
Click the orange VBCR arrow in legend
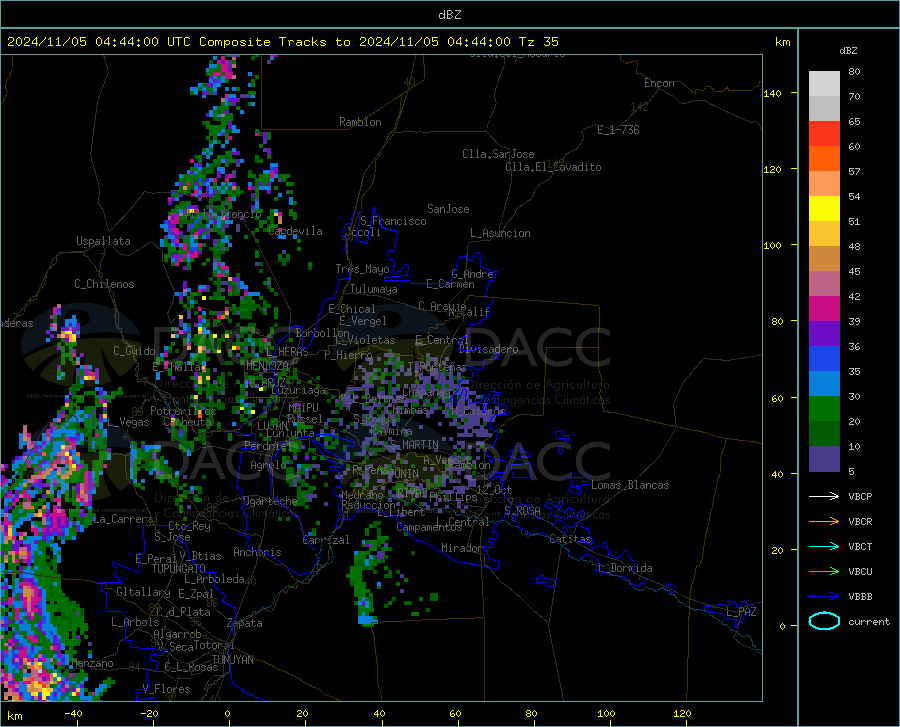coord(824,522)
